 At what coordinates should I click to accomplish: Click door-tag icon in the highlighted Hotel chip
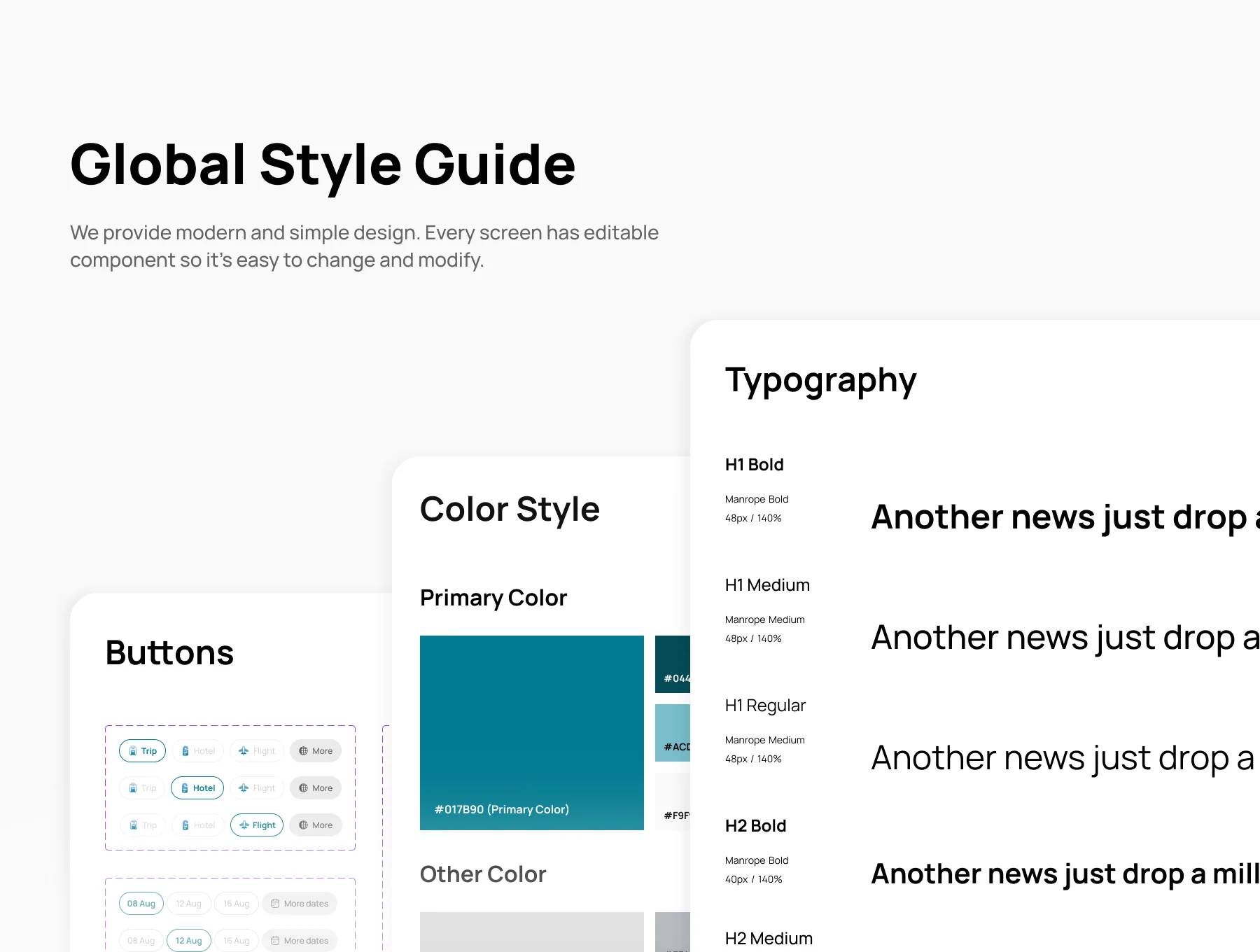pyautogui.click(x=185, y=788)
